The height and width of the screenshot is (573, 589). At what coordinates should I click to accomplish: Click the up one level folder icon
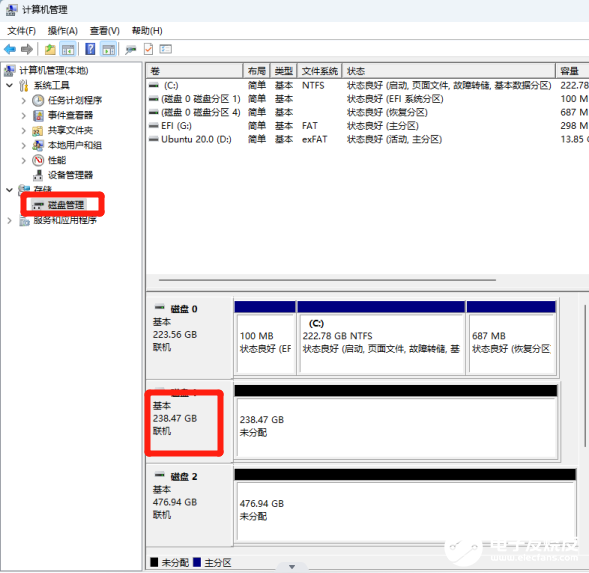coord(50,49)
